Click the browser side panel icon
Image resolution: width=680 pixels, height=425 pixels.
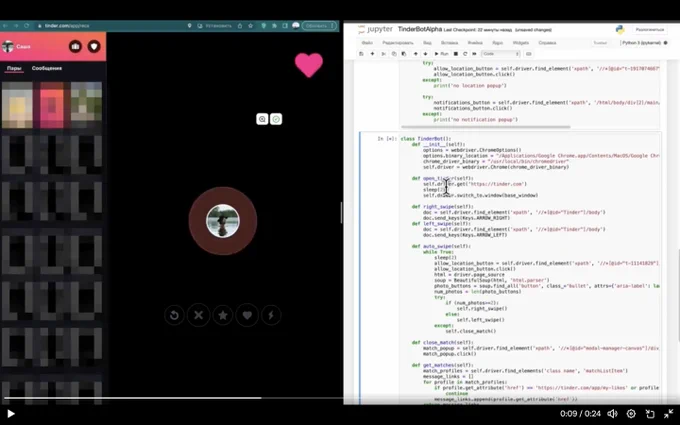click(285, 26)
